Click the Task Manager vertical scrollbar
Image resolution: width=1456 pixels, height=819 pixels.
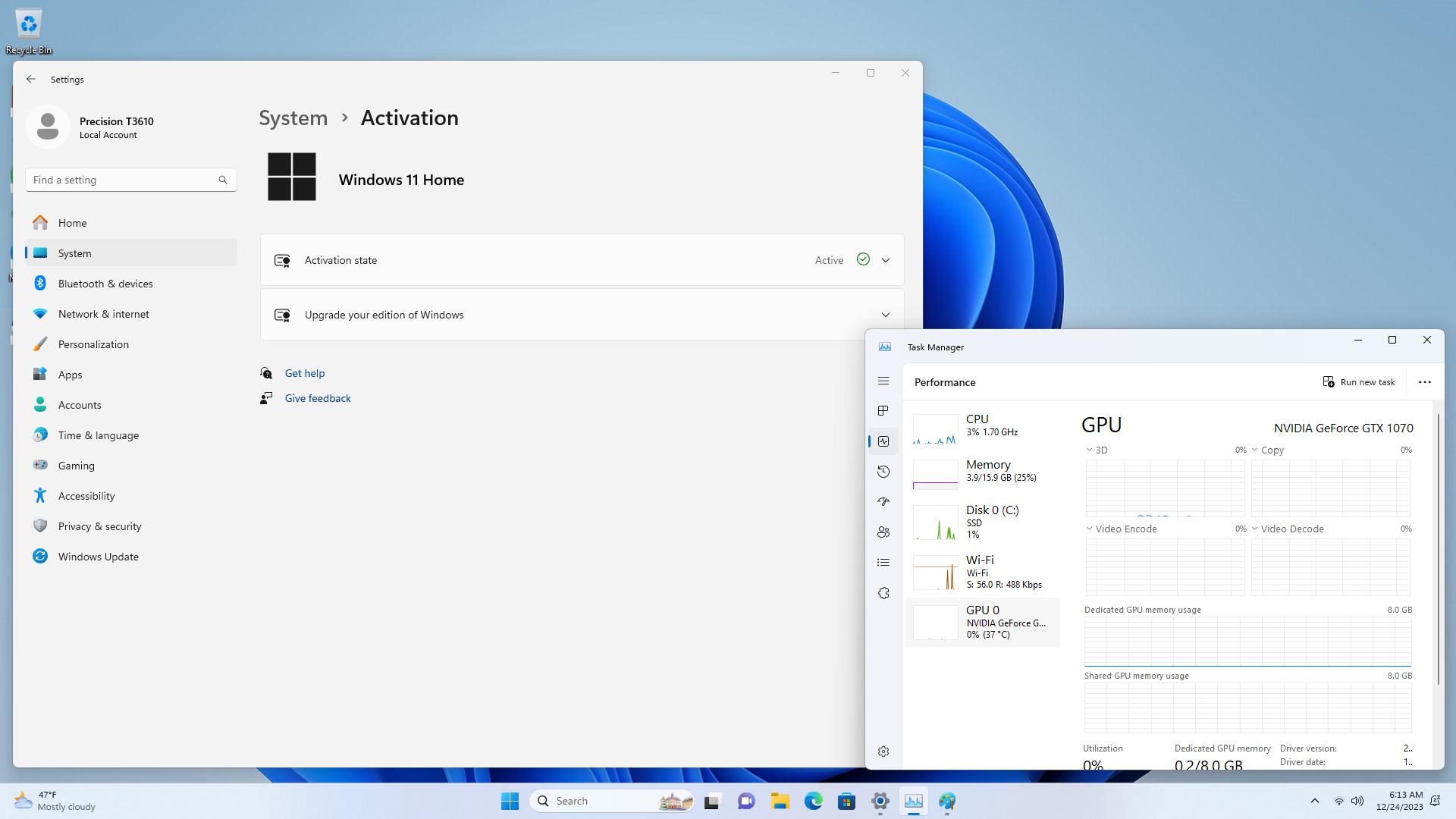click(x=1439, y=550)
